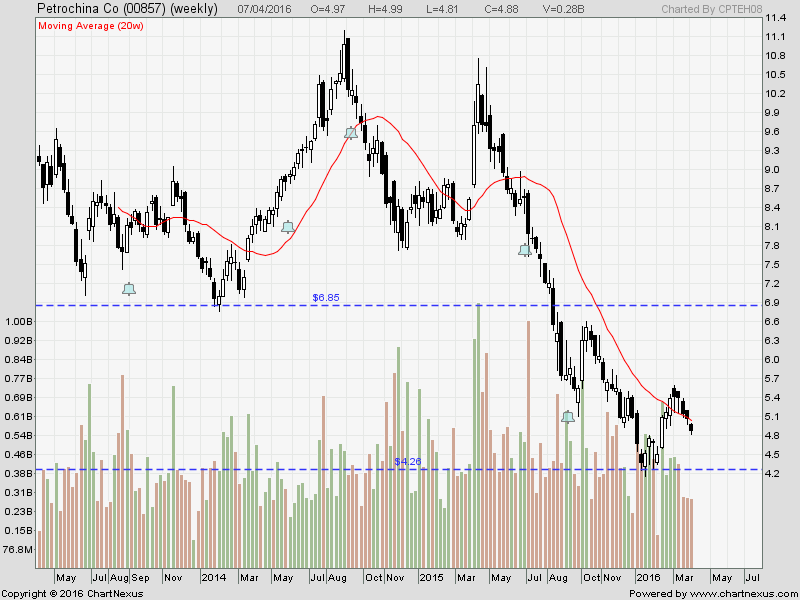Click the '0.15B' volume axis label

(18, 531)
